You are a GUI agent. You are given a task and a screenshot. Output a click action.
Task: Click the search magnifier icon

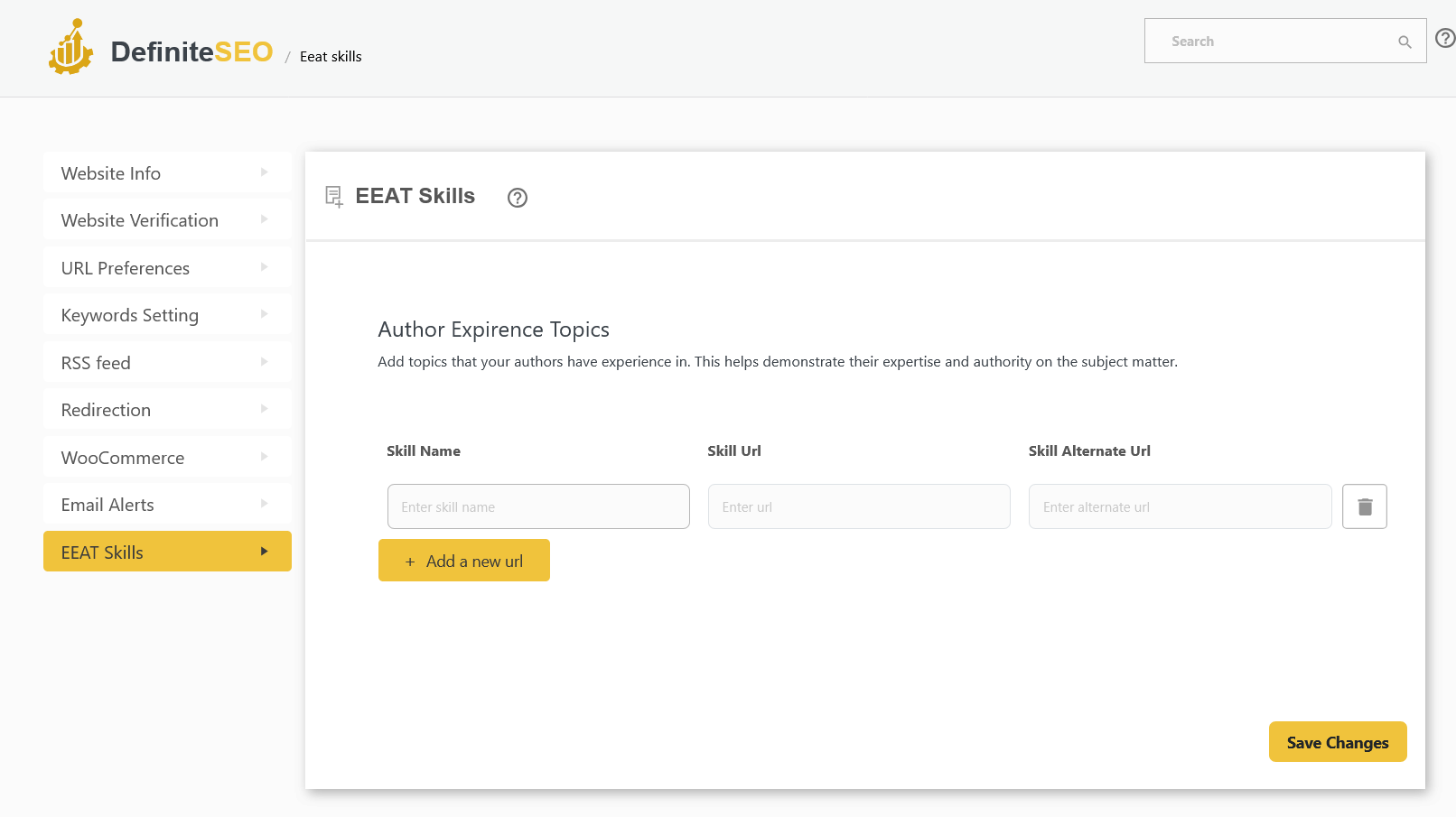tap(1404, 42)
